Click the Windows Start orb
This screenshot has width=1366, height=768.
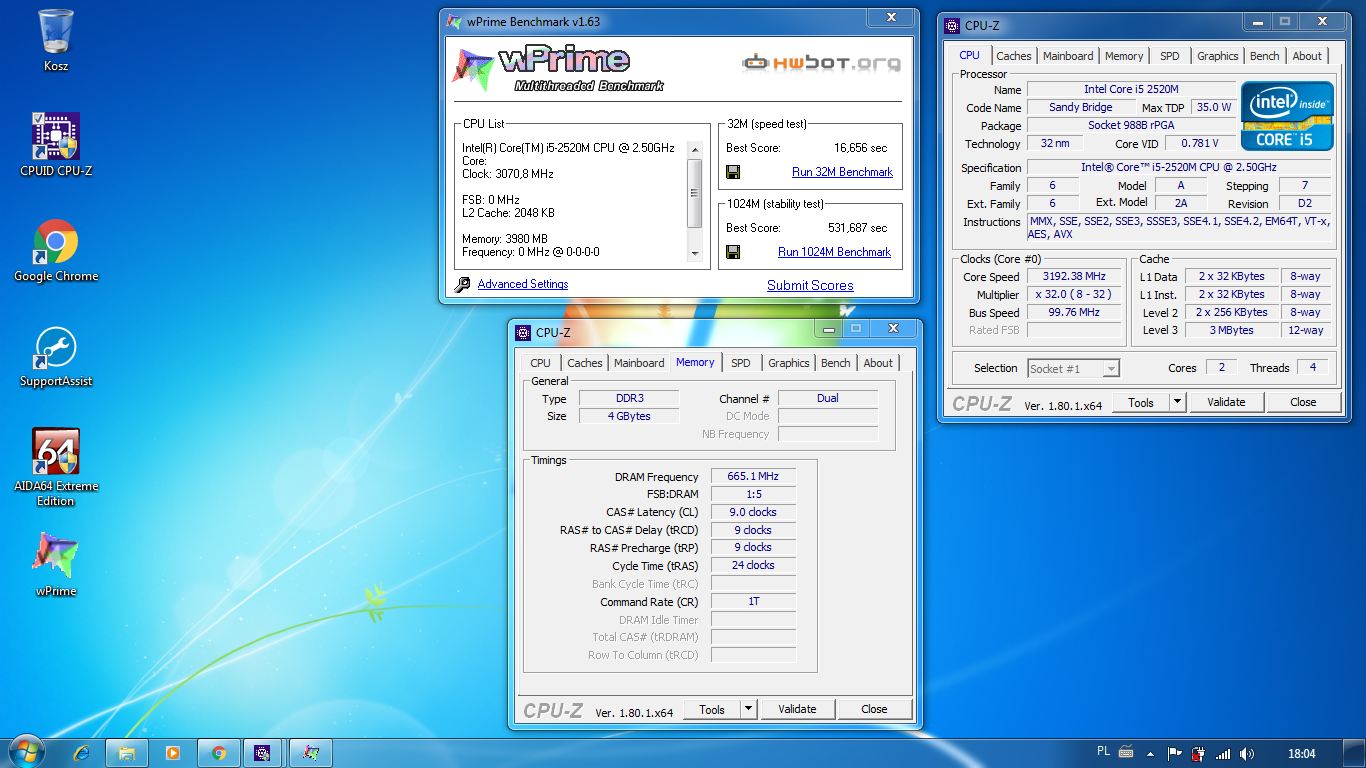(25, 752)
